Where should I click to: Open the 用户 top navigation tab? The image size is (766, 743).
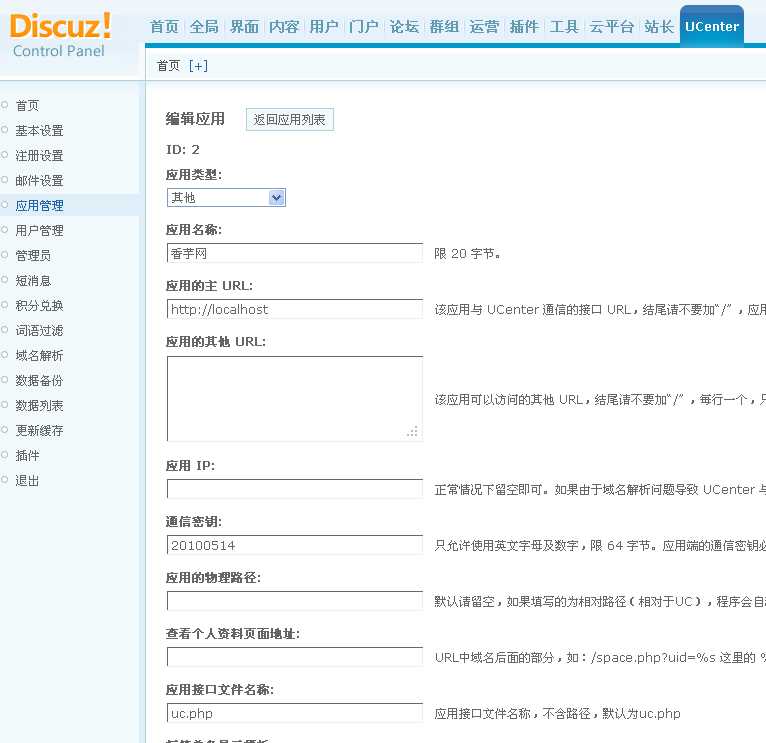(324, 26)
